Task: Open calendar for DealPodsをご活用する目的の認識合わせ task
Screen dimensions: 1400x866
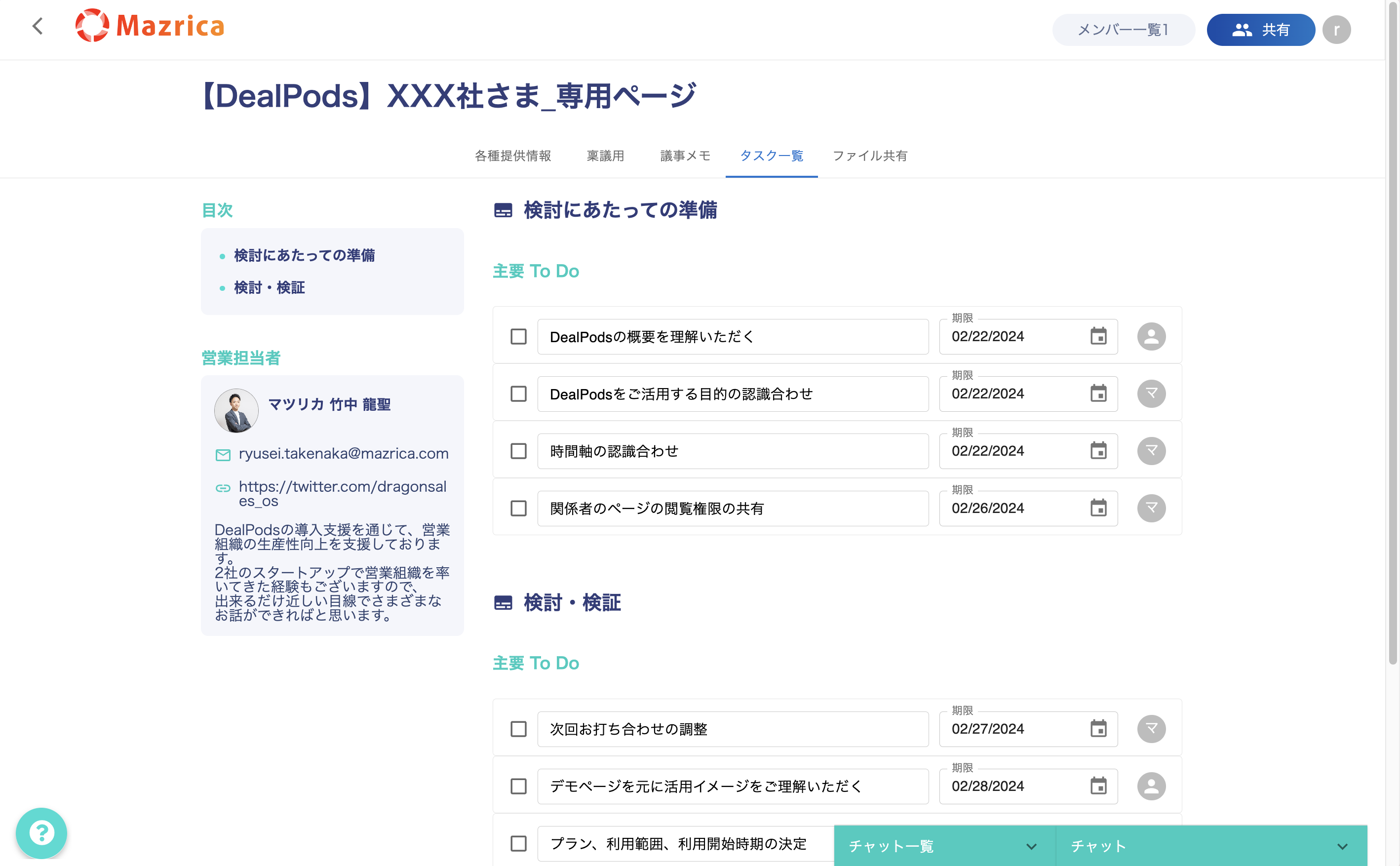Action: tap(1098, 394)
